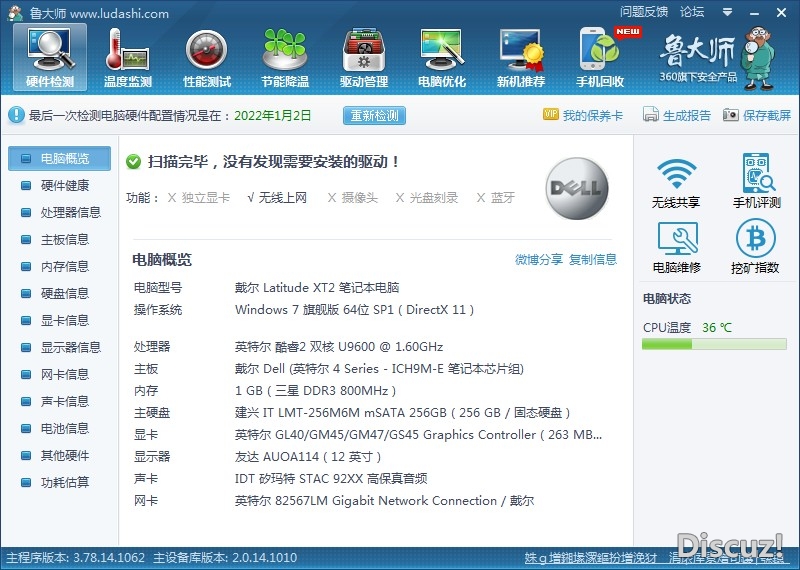Open the 问题反馈 feedback link
This screenshot has width=800, height=570.
[x=644, y=12]
